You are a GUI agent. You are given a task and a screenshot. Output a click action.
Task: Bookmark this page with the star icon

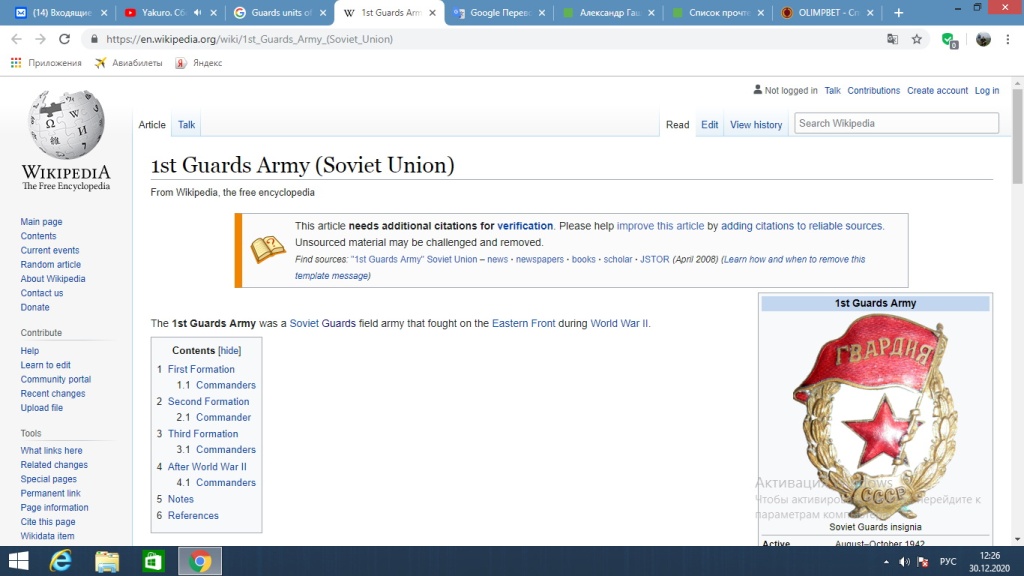[x=916, y=39]
